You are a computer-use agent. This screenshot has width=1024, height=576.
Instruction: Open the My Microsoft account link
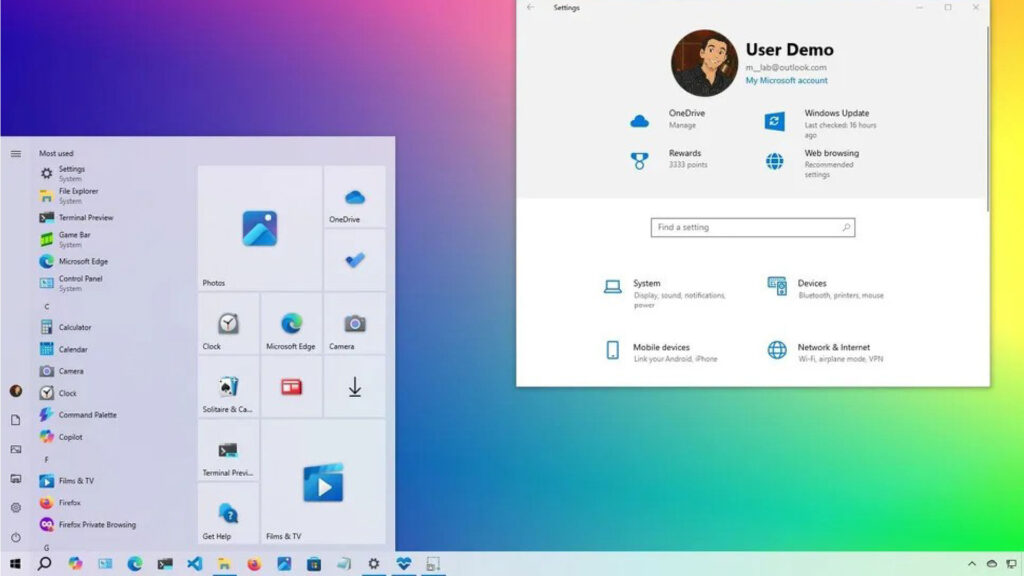(786, 81)
